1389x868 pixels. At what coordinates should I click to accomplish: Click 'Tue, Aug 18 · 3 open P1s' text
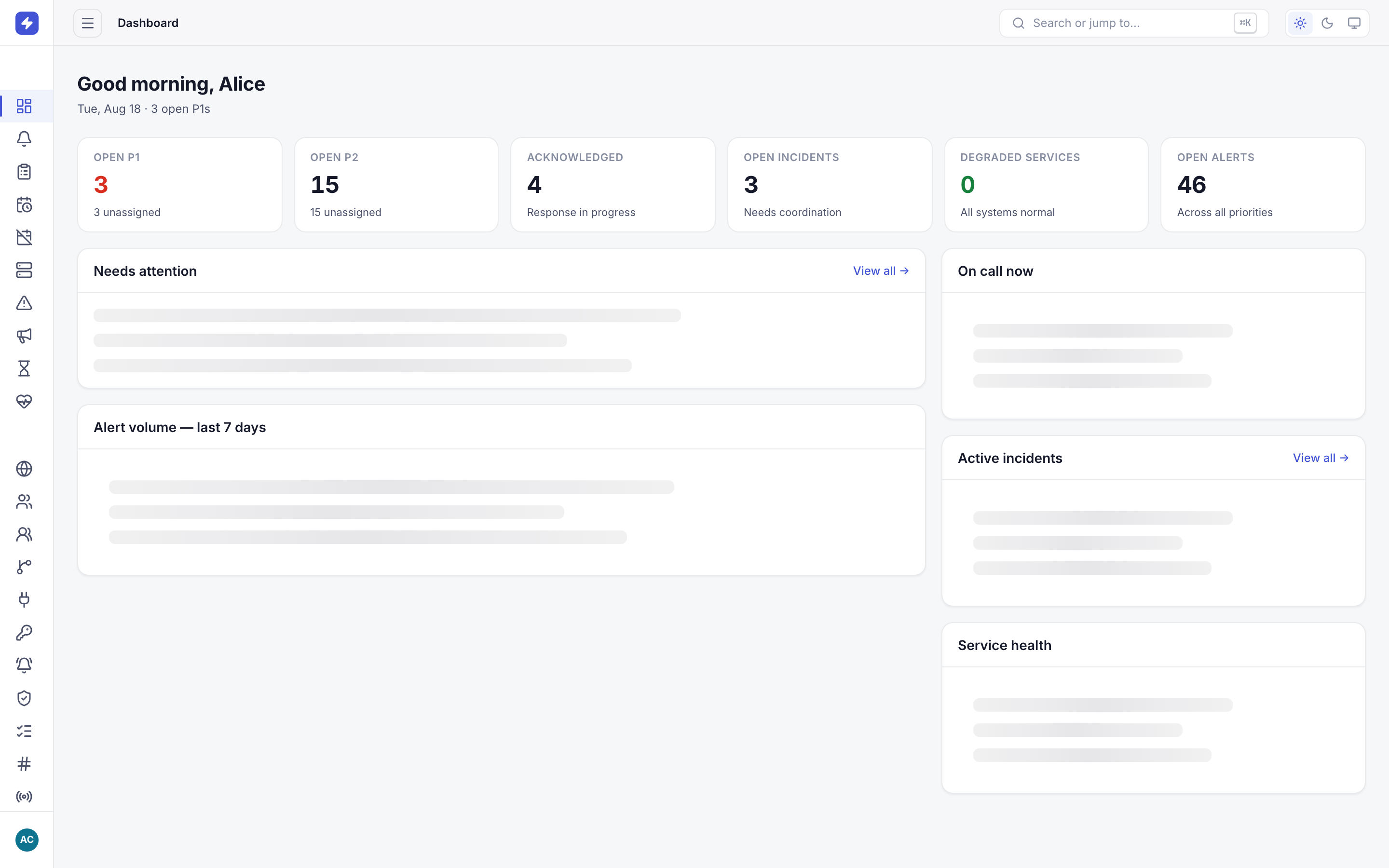click(x=144, y=109)
